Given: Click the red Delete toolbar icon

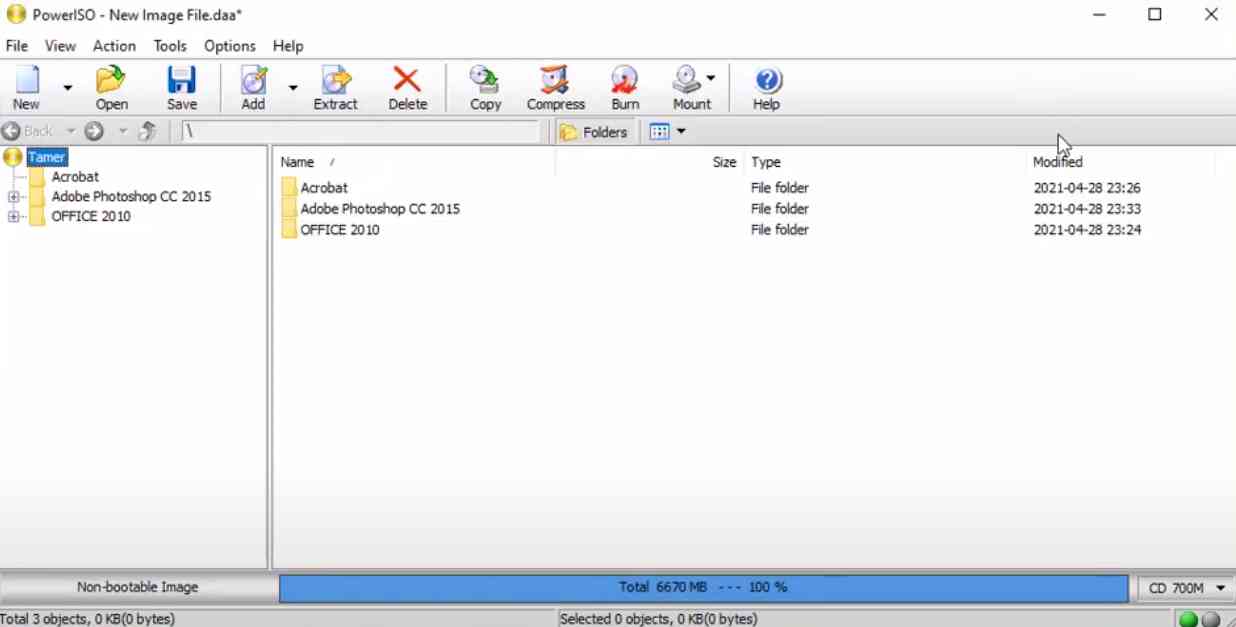Looking at the screenshot, I should [x=407, y=88].
